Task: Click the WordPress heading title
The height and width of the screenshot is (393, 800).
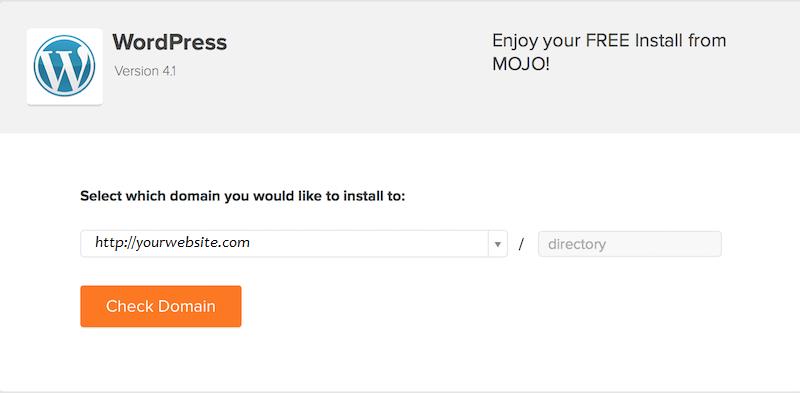Action: click(170, 42)
